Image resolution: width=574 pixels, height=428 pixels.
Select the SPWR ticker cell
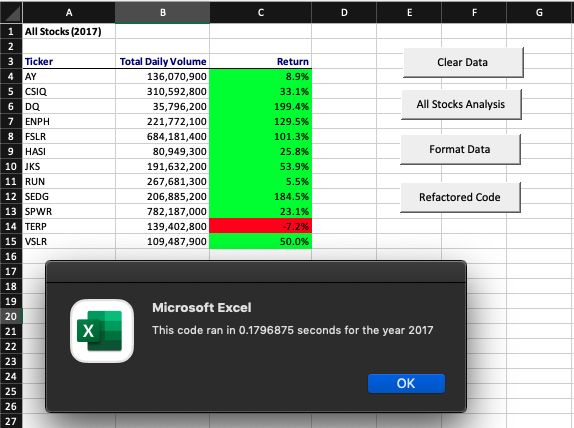[x=69, y=212]
